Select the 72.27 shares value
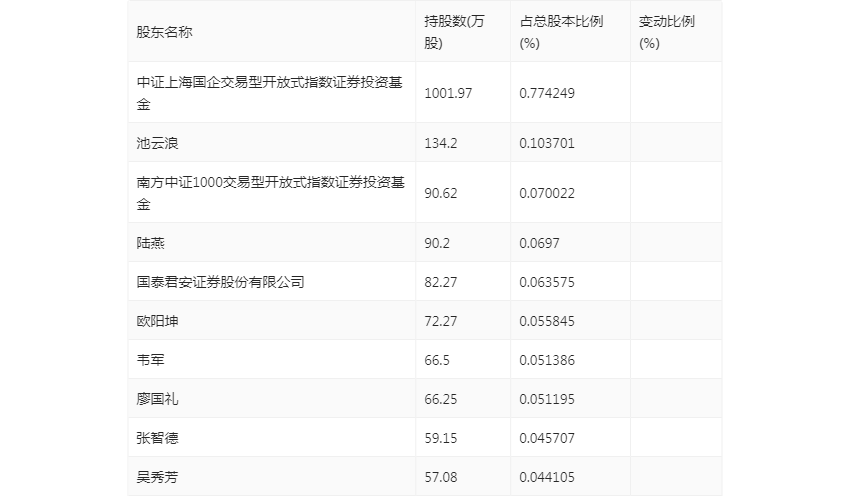This screenshot has width=850, height=496. (440, 321)
